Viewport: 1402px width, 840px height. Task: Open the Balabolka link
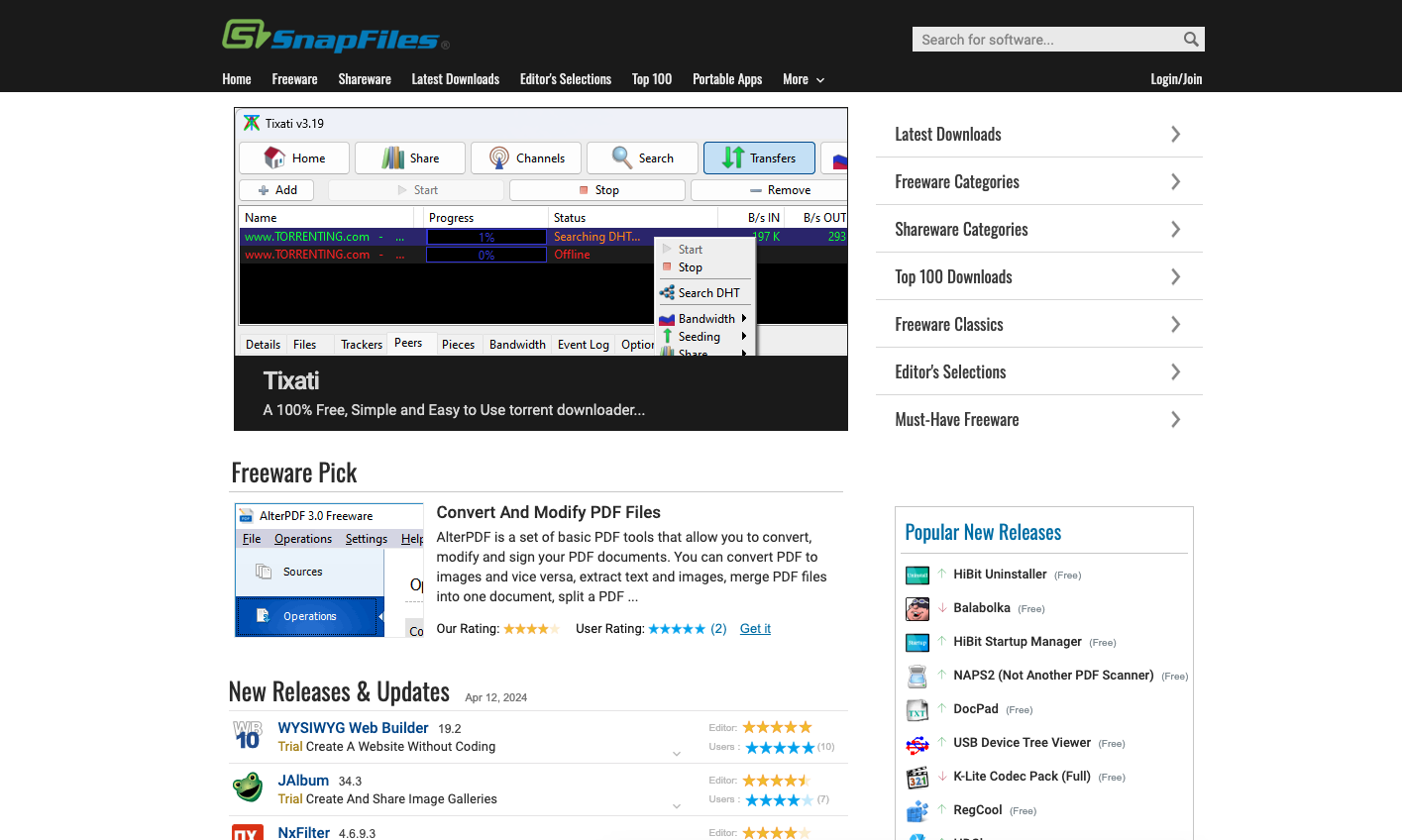(x=982, y=608)
